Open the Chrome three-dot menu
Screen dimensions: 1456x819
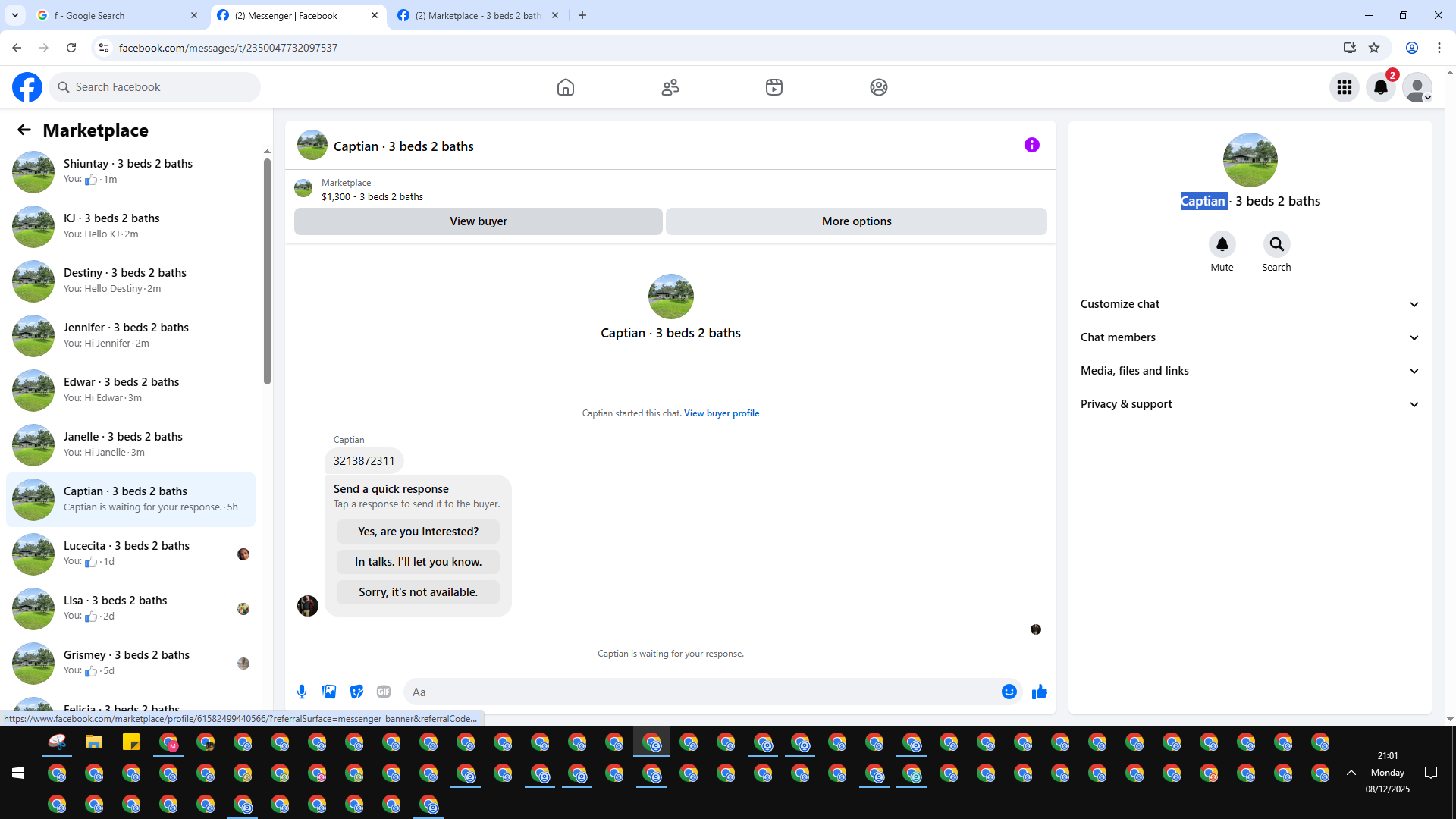click(x=1439, y=48)
